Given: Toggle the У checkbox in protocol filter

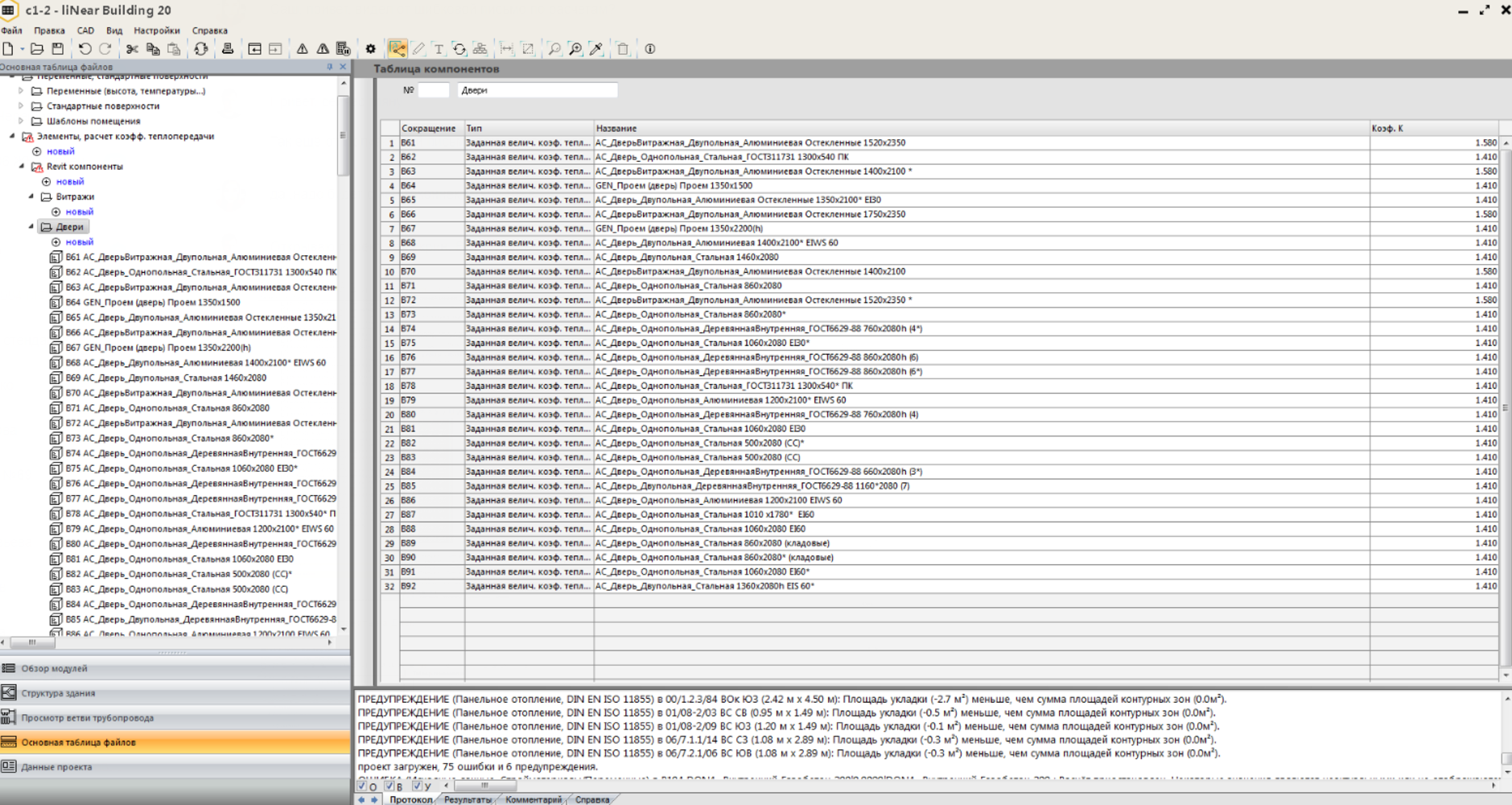Looking at the screenshot, I should click(417, 786).
